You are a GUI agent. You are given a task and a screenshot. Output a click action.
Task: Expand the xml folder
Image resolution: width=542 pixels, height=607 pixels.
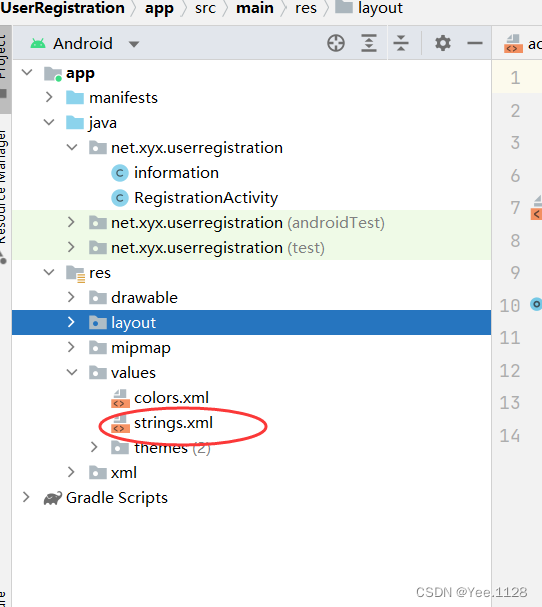71,472
